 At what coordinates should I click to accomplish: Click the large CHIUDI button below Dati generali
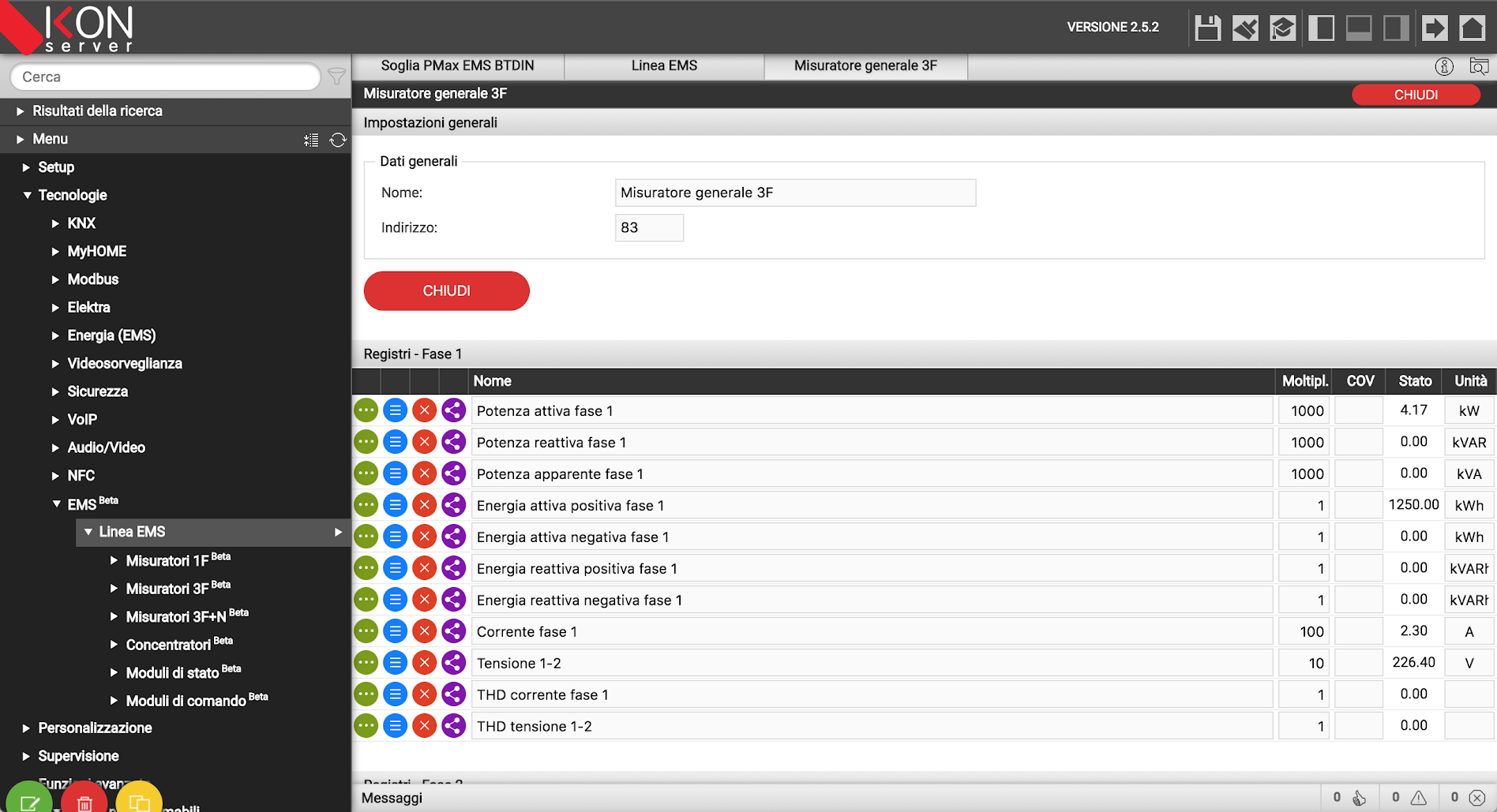coord(447,291)
